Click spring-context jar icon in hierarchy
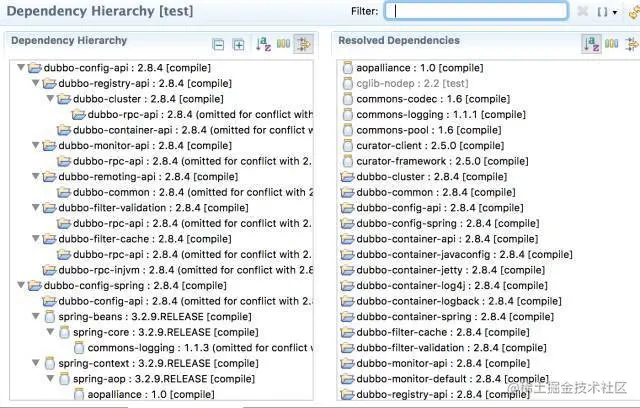640x408 pixels. coord(49,363)
